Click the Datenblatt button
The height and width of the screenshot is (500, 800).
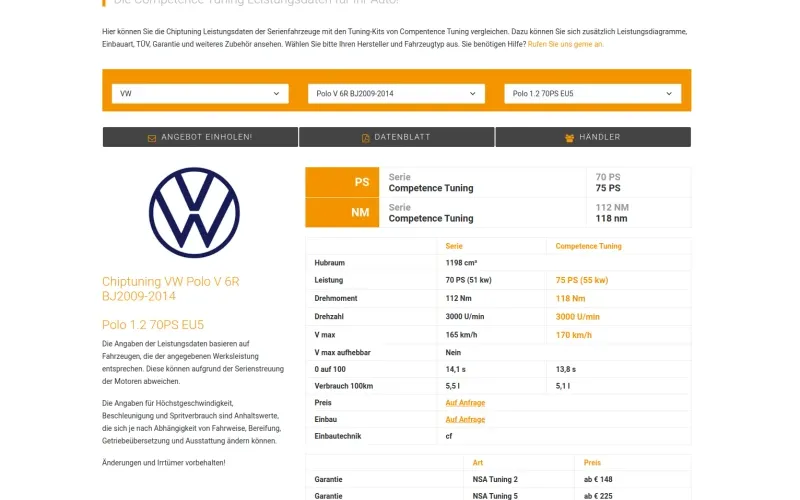point(396,137)
